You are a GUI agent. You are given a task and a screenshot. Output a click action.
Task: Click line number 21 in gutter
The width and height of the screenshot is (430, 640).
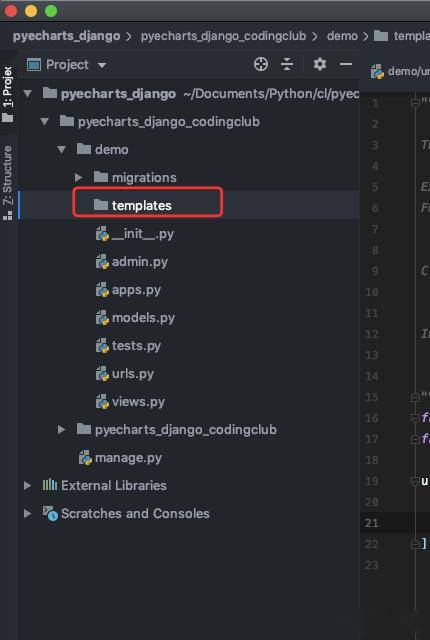click(372, 523)
